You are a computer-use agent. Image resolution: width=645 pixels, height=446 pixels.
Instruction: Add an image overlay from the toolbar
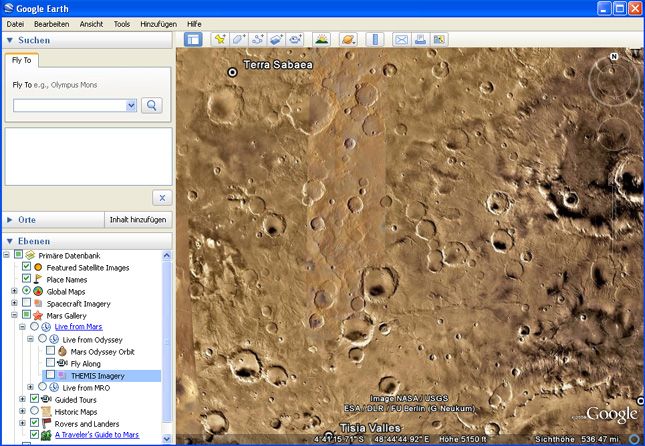coord(276,40)
